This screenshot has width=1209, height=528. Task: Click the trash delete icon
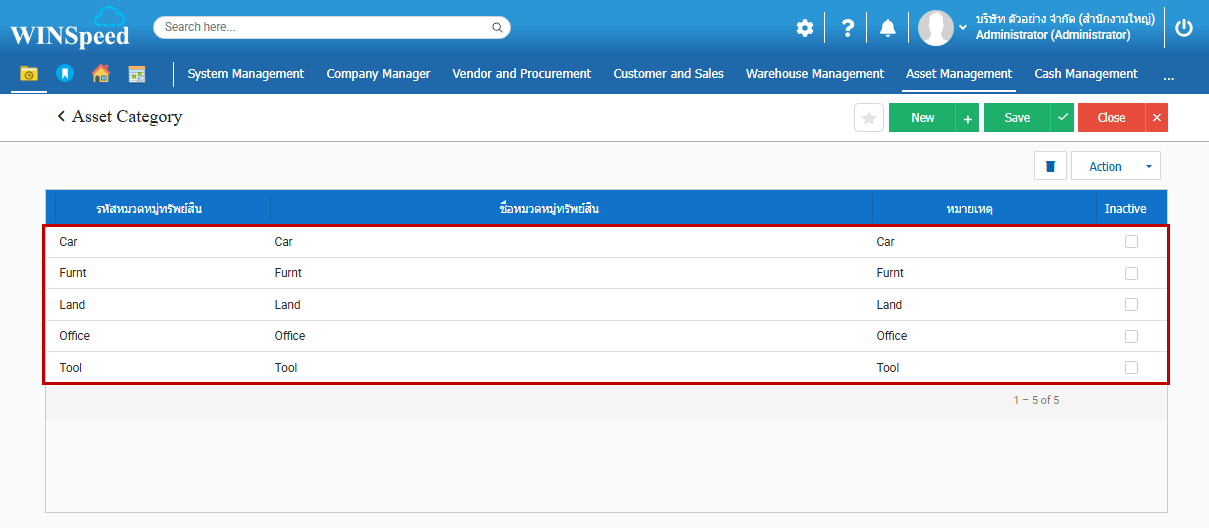point(1049,166)
